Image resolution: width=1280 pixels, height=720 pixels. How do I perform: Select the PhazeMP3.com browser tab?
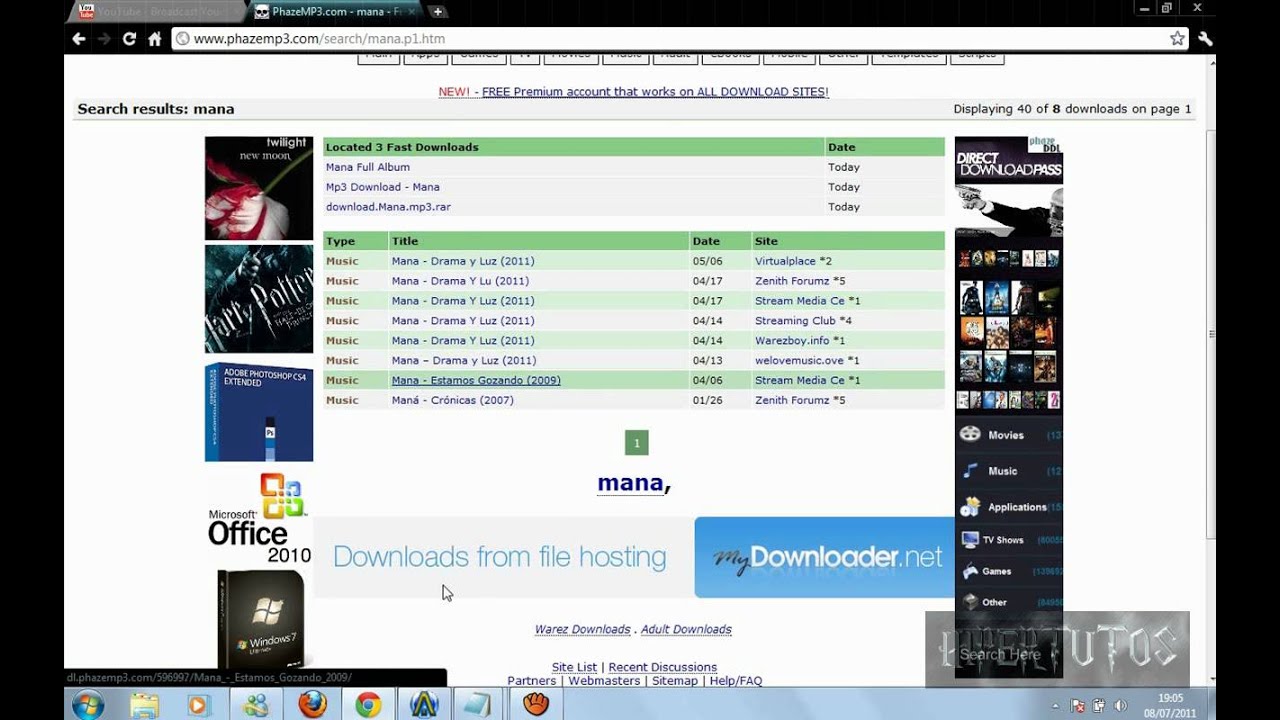coord(335,12)
